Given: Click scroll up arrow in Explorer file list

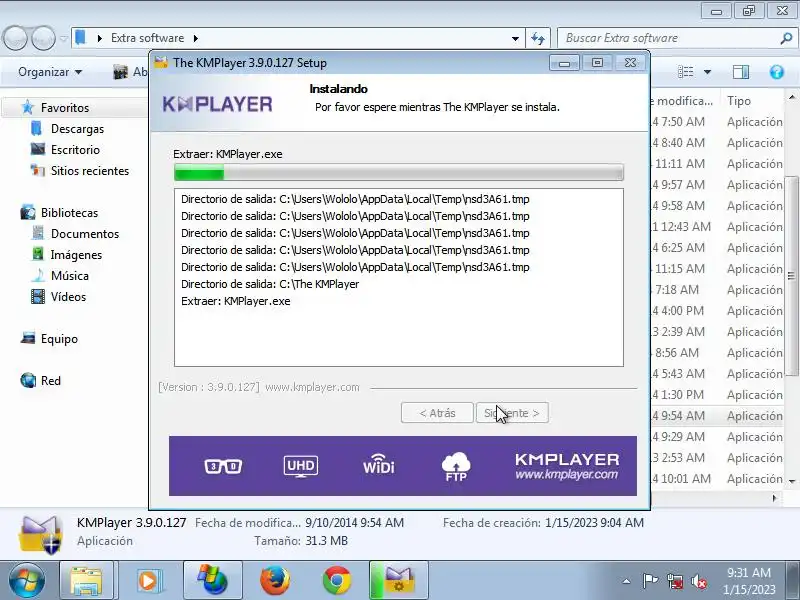Looking at the screenshot, I should point(791,97).
